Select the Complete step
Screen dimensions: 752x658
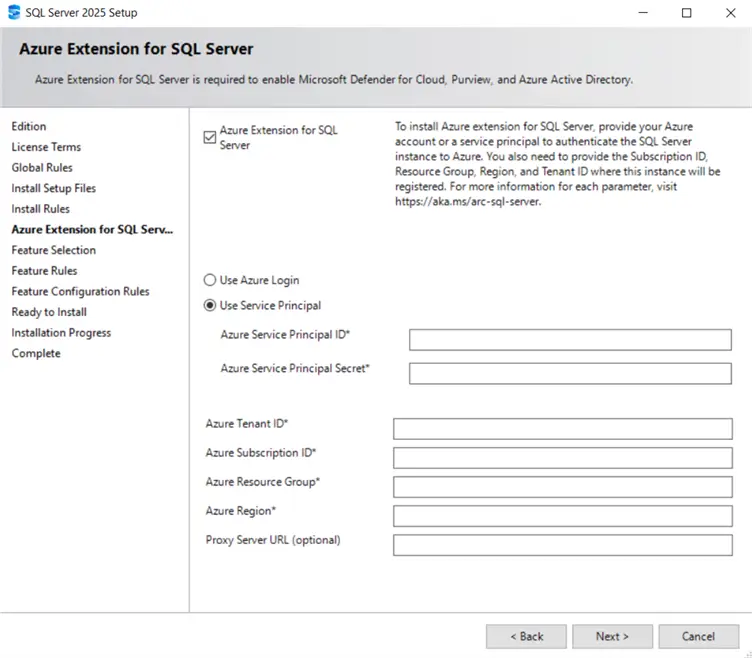coord(36,353)
